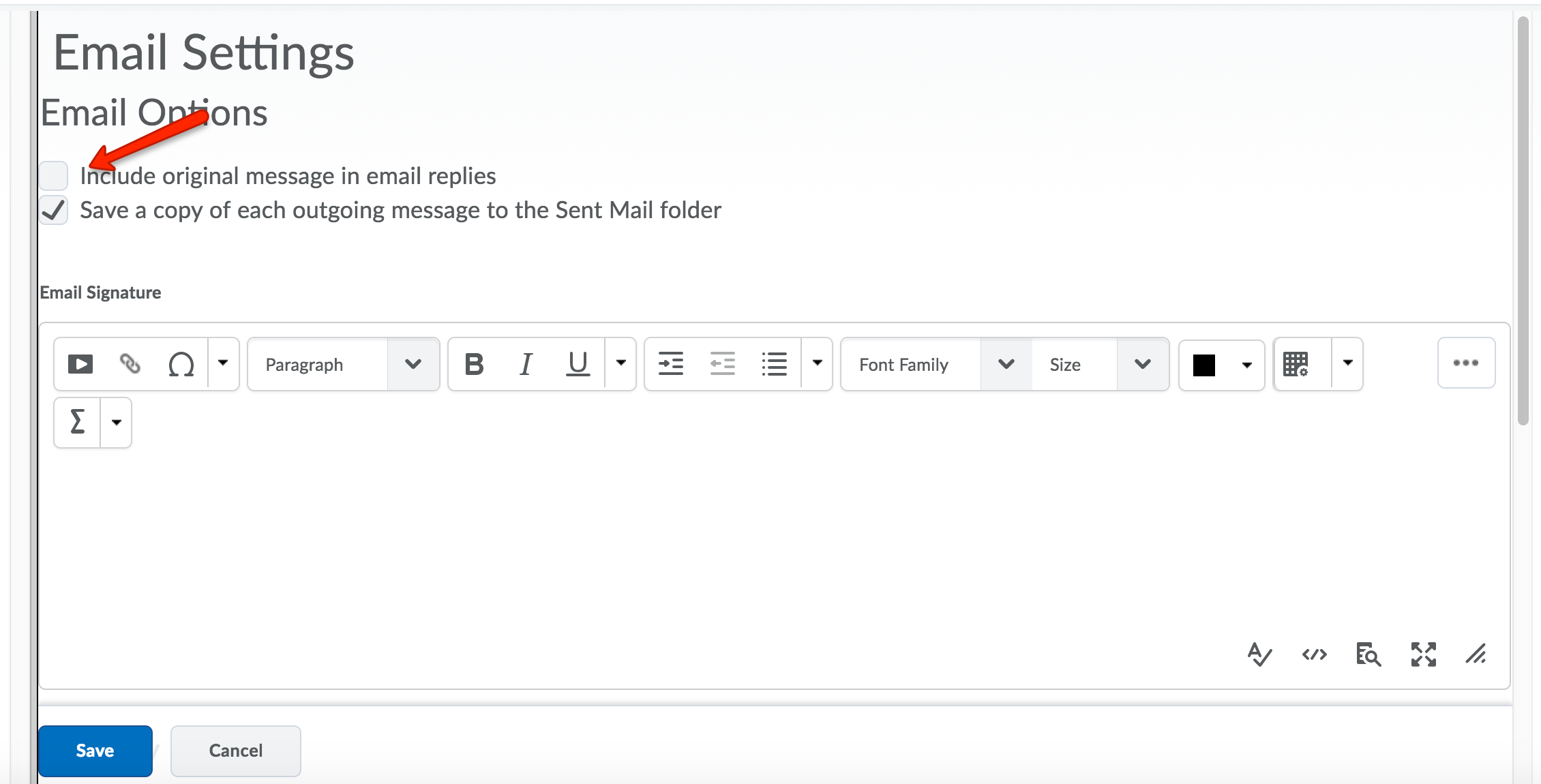
Task: Underline the selected text
Action: click(578, 364)
